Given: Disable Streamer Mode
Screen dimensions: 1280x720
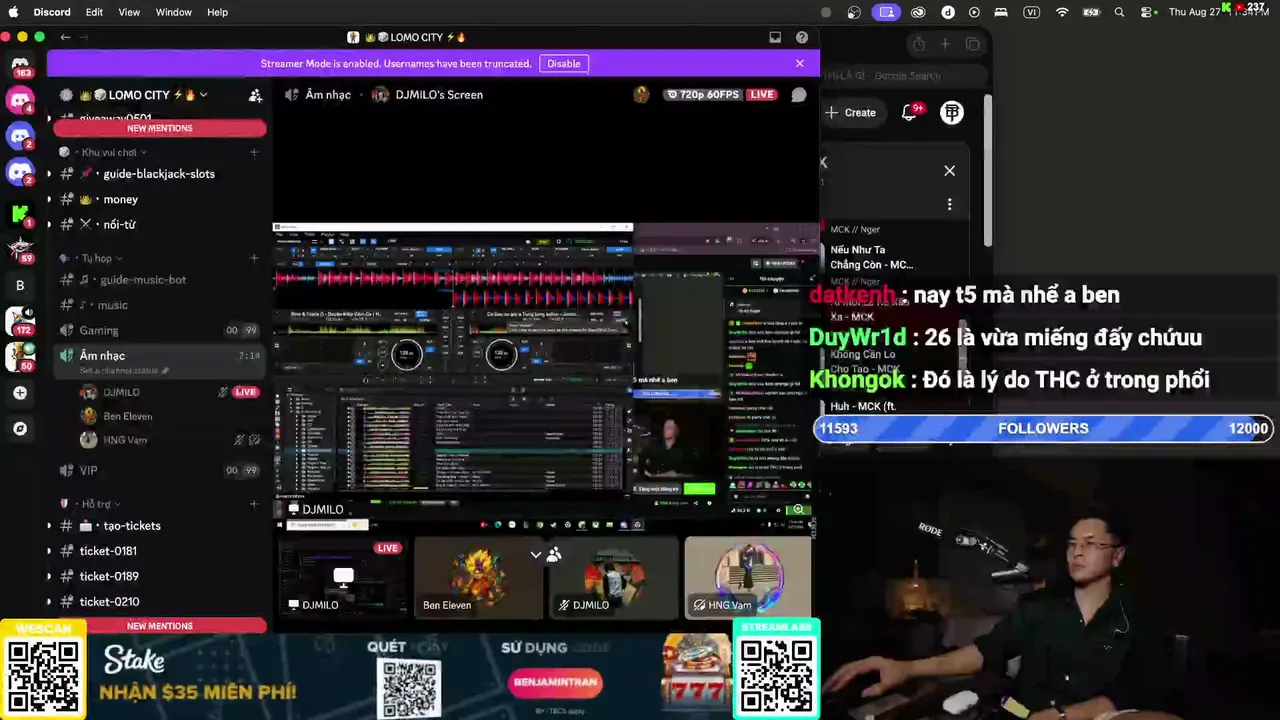Looking at the screenshot, I should tap(563, 63).
